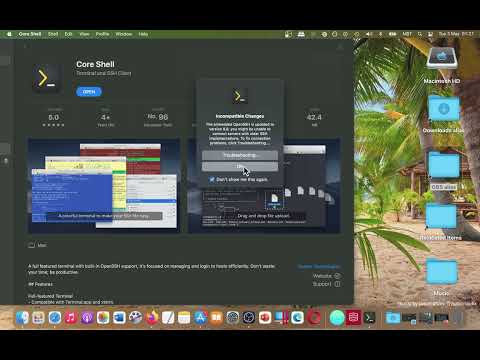Open the first Core Shell screenshot thumbnail

(104, 185)
